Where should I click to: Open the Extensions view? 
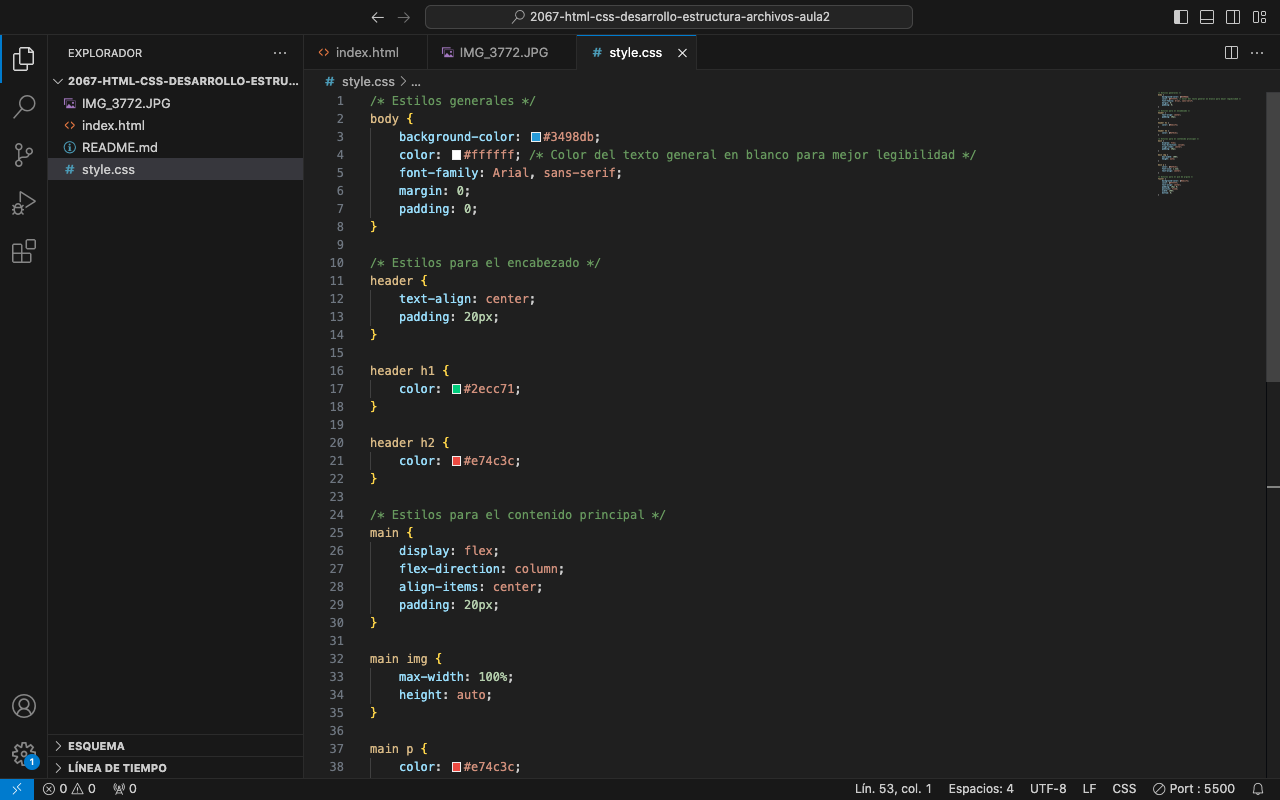(24, 251)
